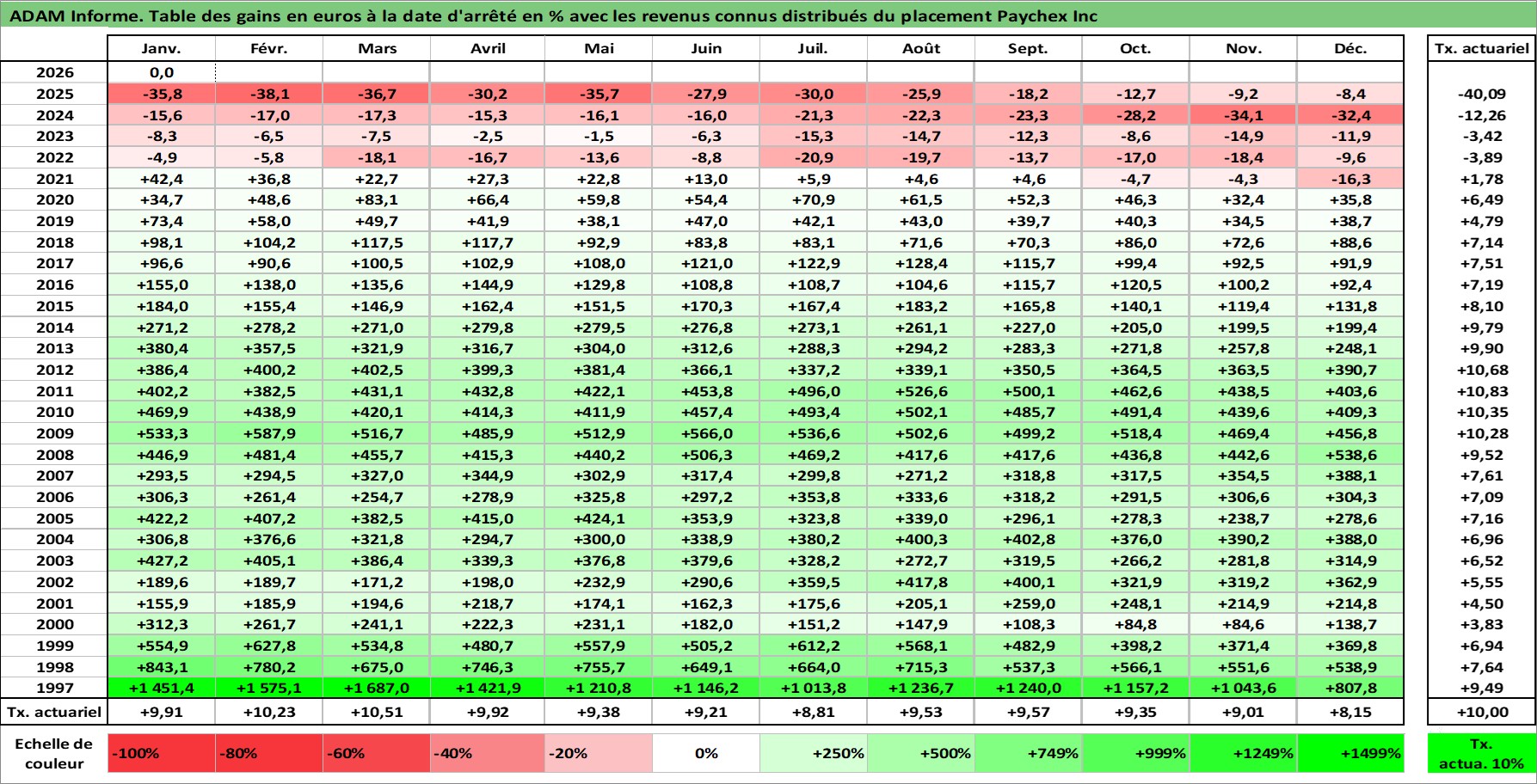Select the Août column header
The width and height of the screenshot is (1537, 784).
click(x=921, y=49)
